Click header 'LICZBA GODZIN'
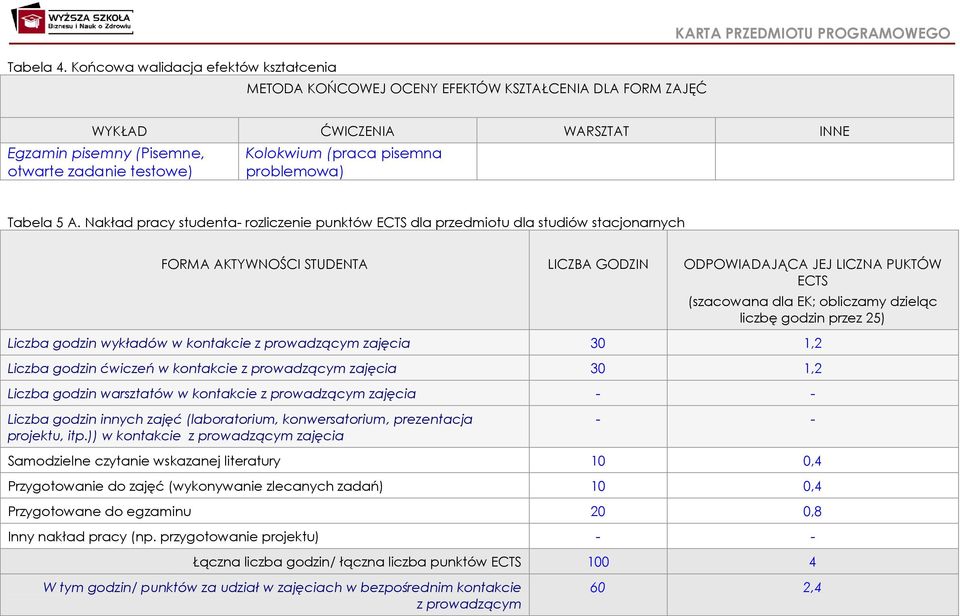This screenshot has width=960, height=616. pos(598,264)
